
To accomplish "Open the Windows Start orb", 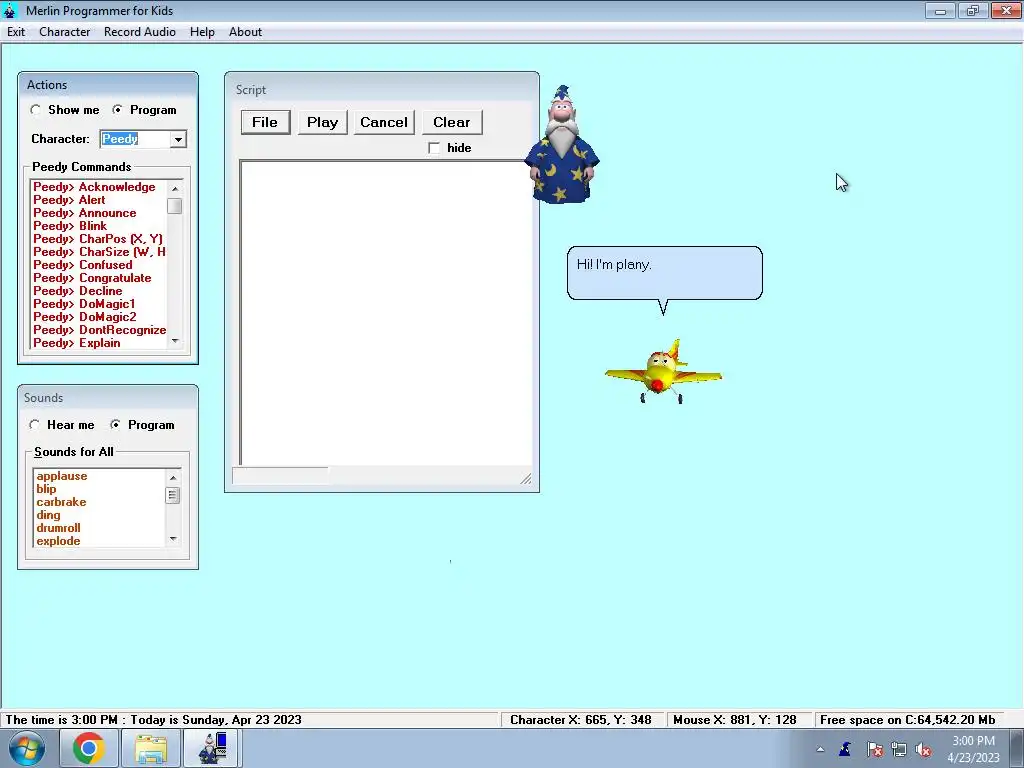I will click(27, 748).
